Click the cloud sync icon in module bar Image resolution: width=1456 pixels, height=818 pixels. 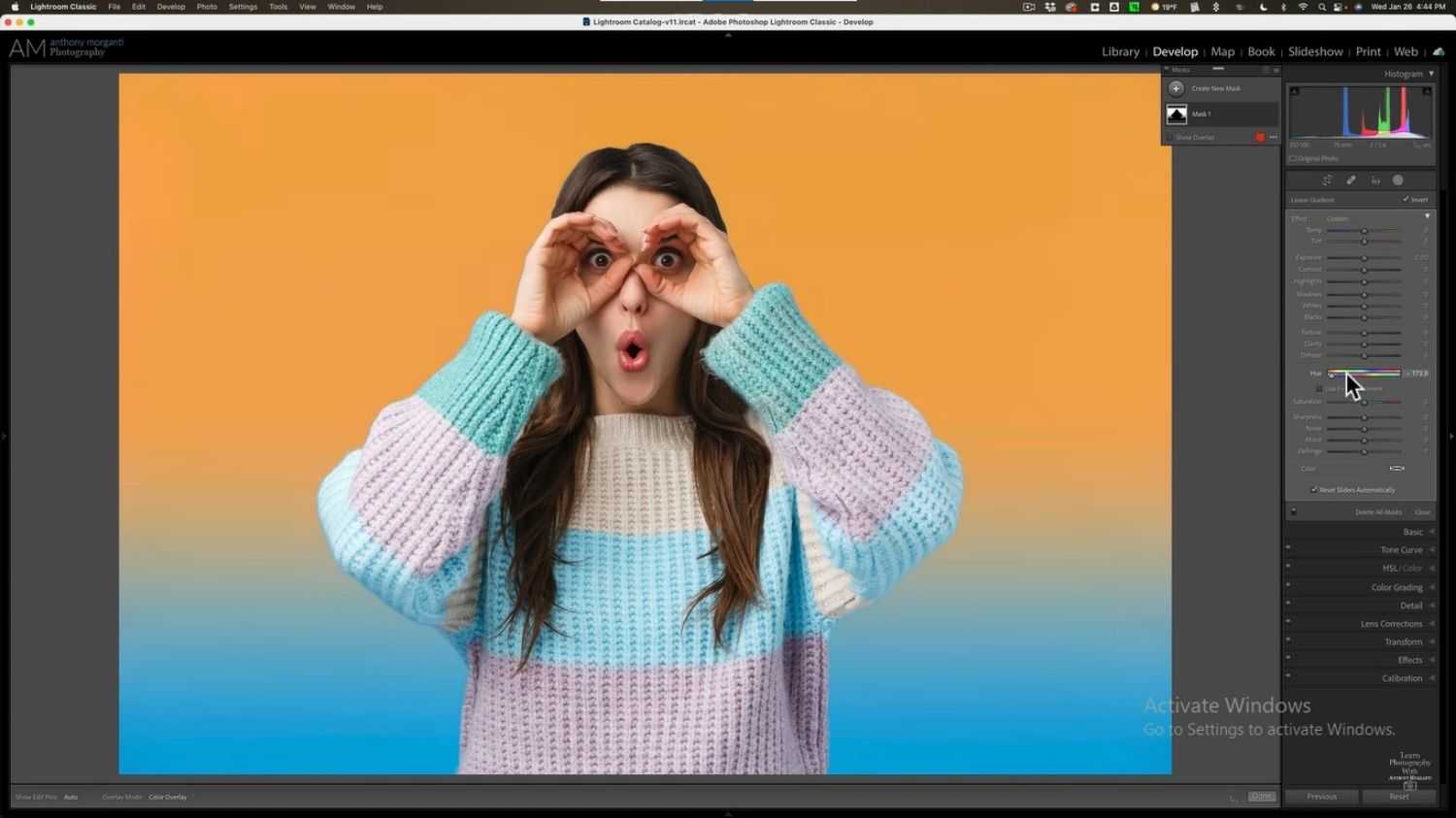pos(1438,51)
